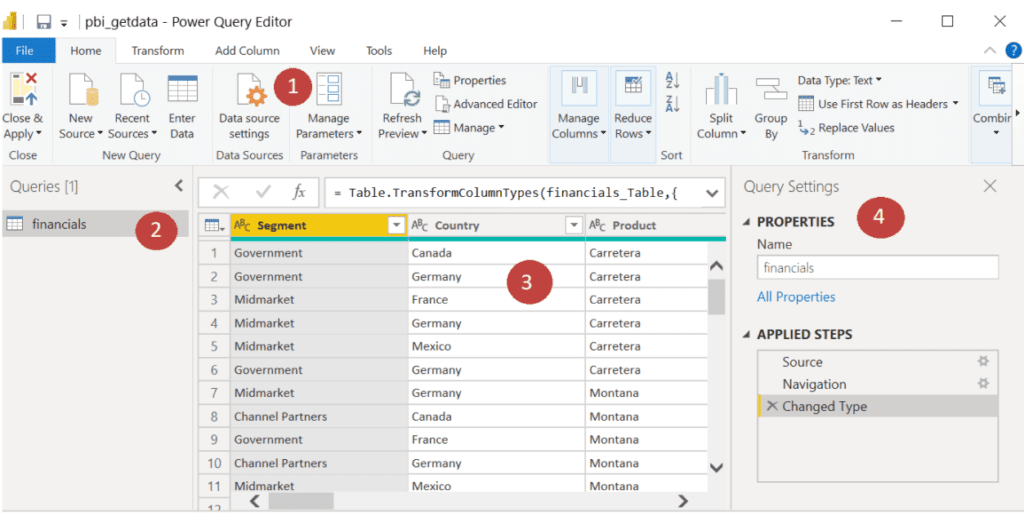Viewport: 1024px width, 513px height.
Task: Click the horizontal scrollbar left arrow
Action: [255, 501]
